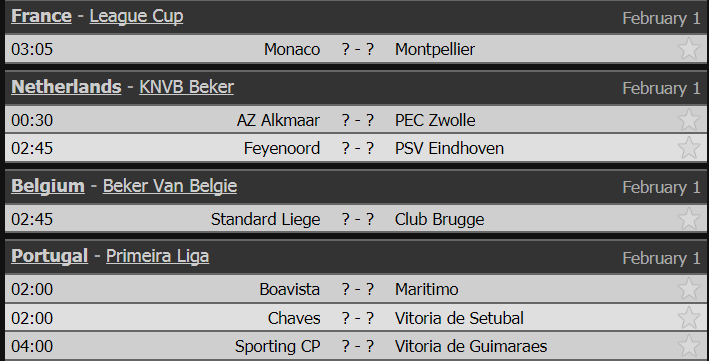Open the Primeira Liga link
This screenshot has width=709, height=361.
point(157,256)
